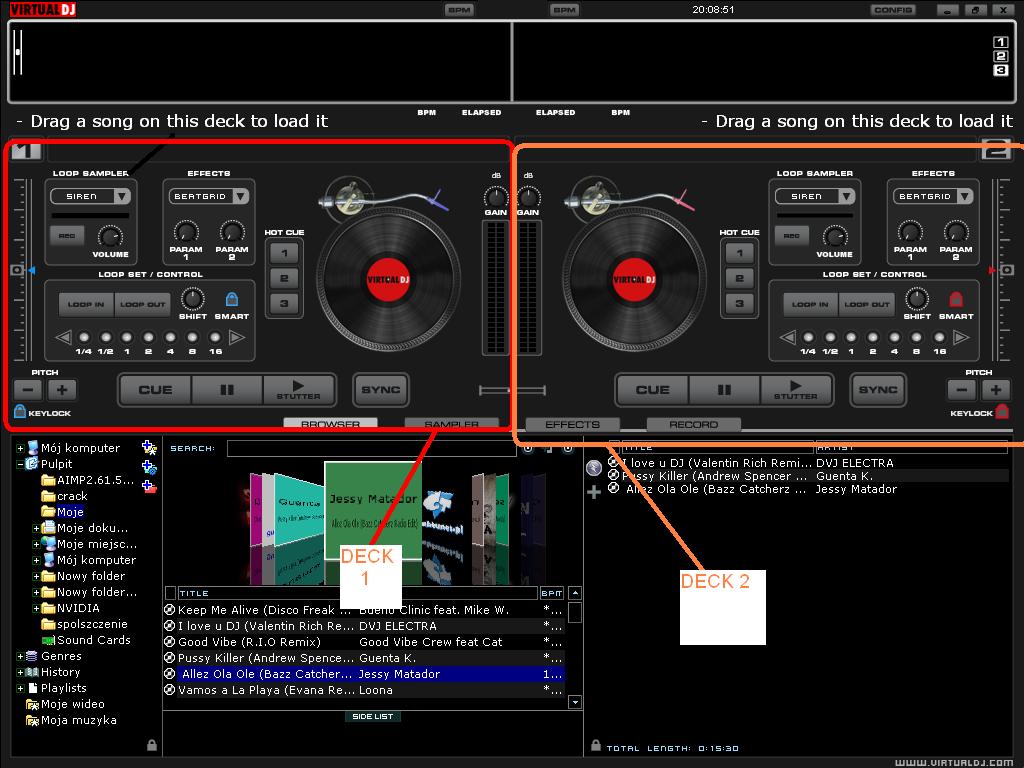Expand the History tree node
1024x768 pixels.
point(20,672)
